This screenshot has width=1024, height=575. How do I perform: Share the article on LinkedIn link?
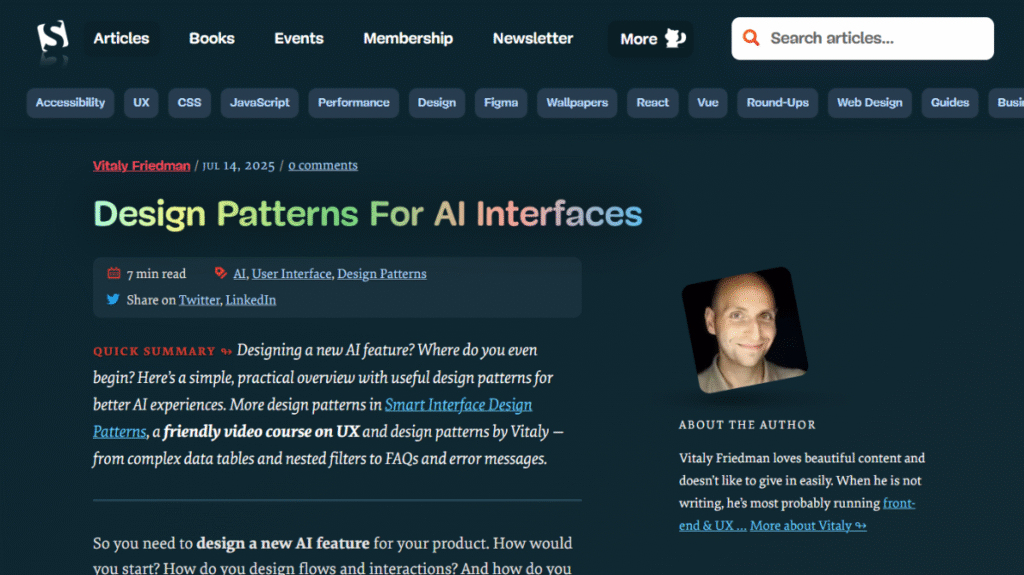pyautogui.click(x=251, y=300)
